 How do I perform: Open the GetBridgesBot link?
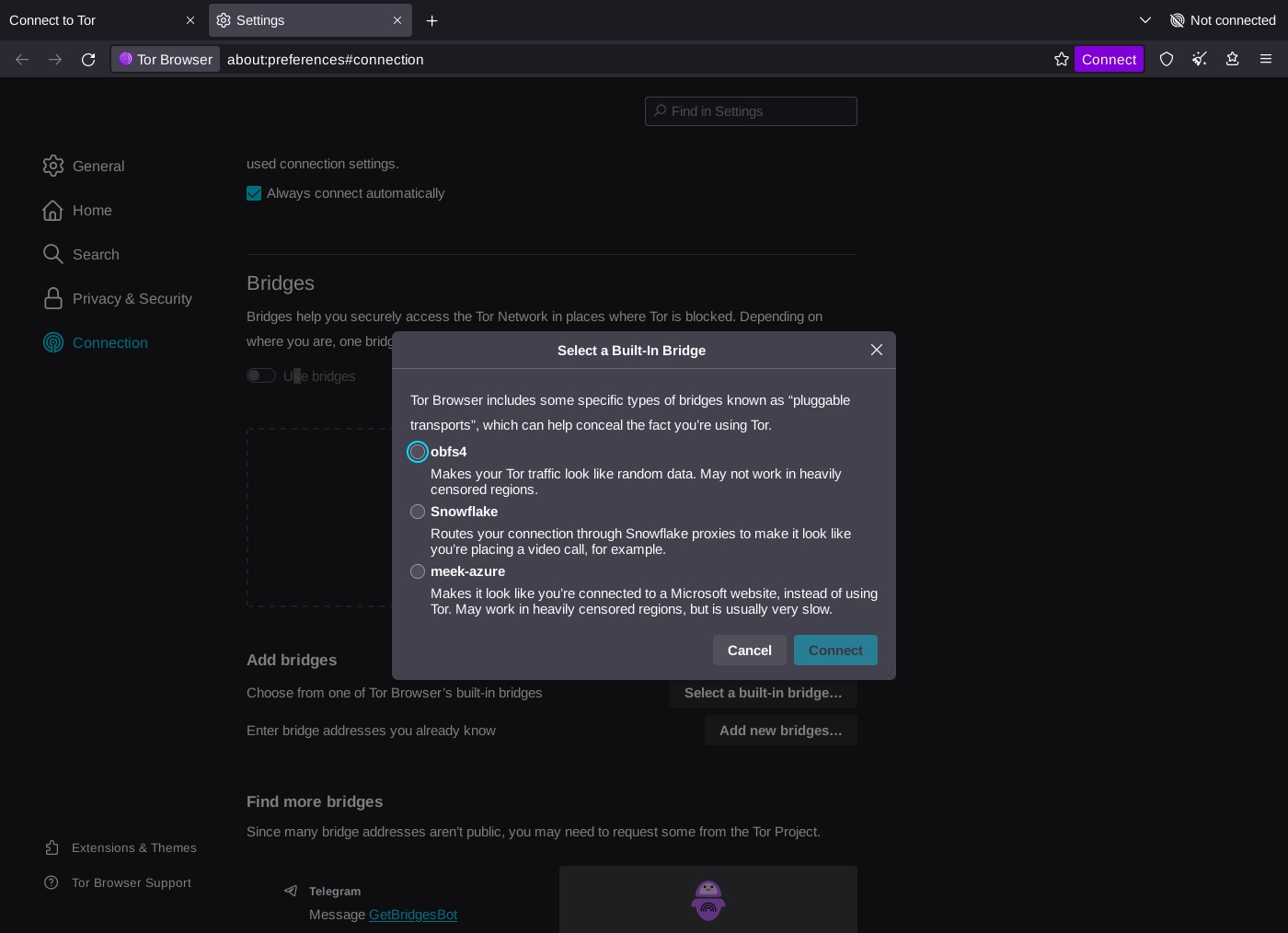[413, 915]
